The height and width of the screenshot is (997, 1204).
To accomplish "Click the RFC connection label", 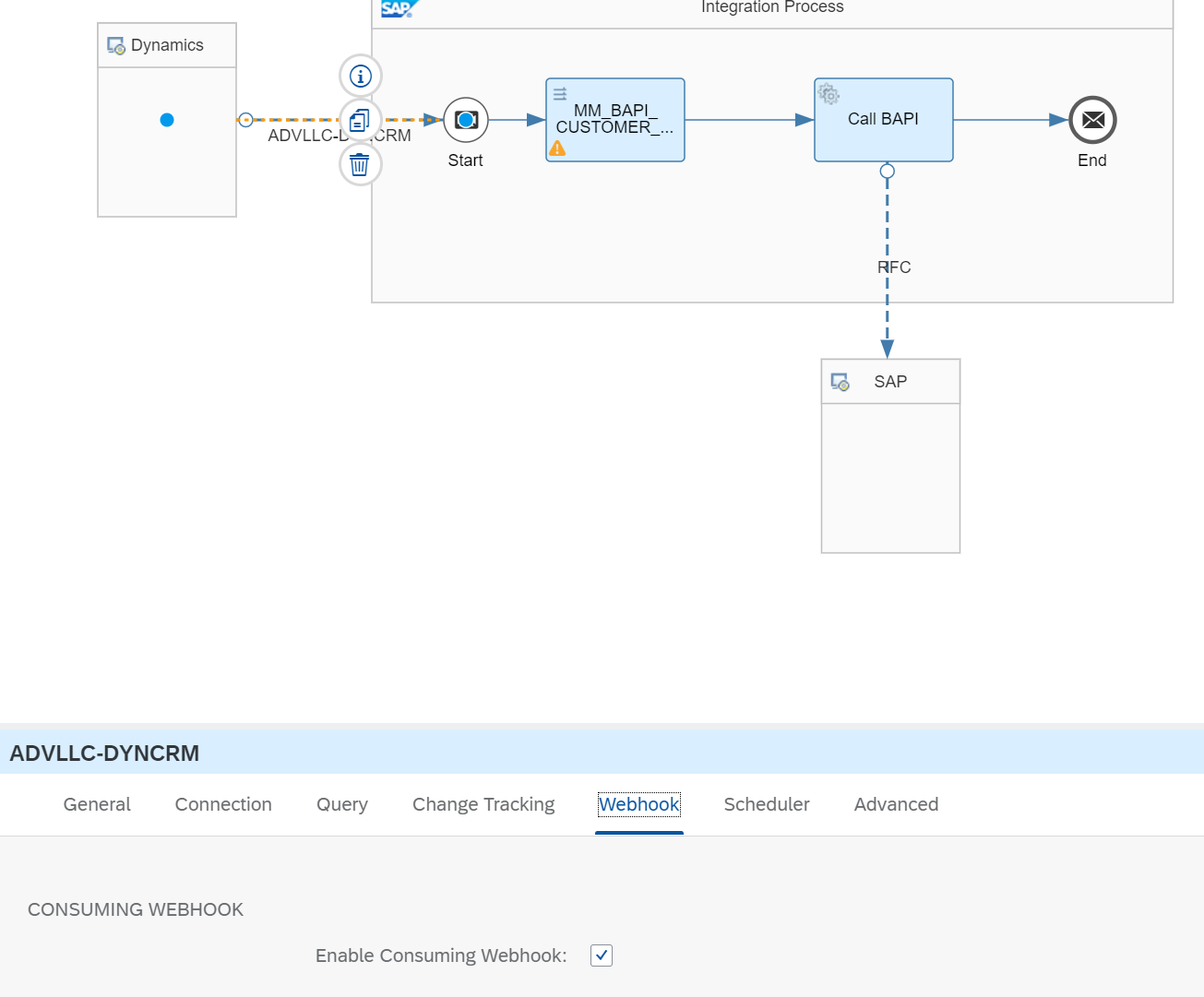I will 894,267.
